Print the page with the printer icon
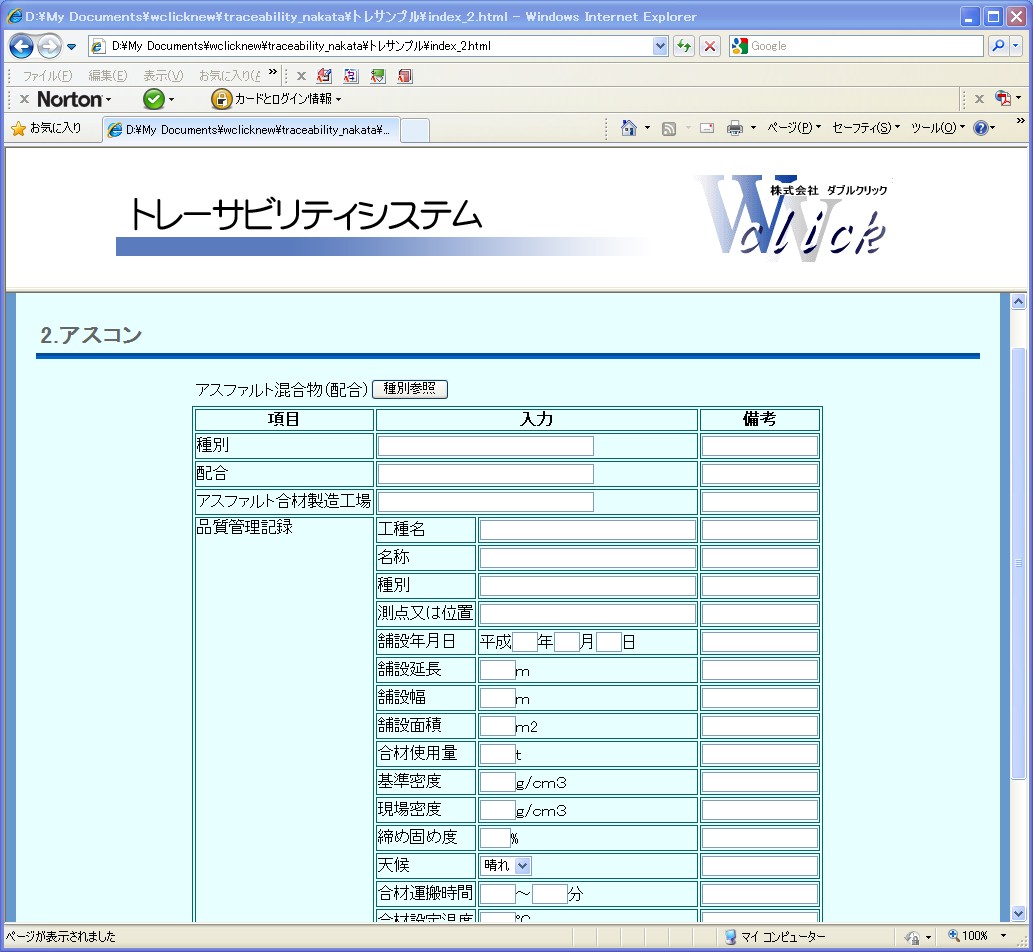The width and height of the screenshot is (1033, 952). point(735,128)
